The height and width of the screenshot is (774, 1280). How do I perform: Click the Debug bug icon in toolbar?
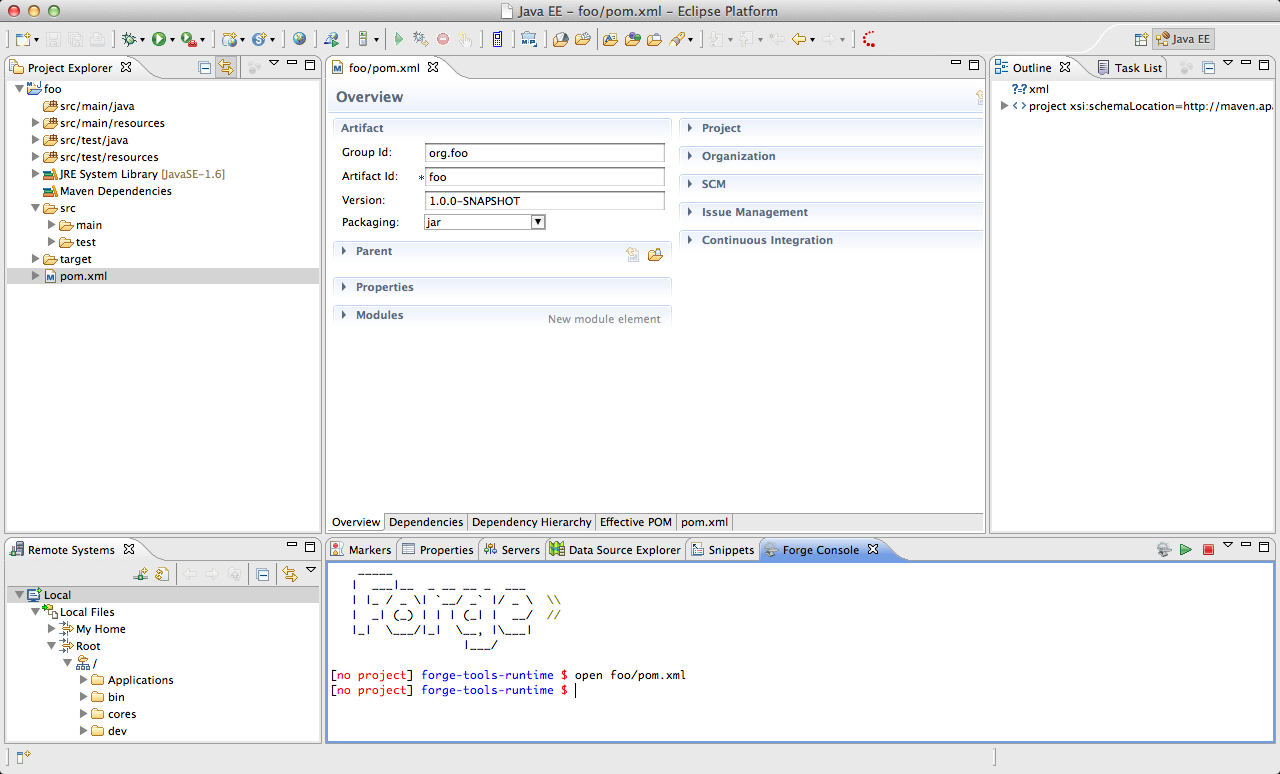[x=128, y=39]
